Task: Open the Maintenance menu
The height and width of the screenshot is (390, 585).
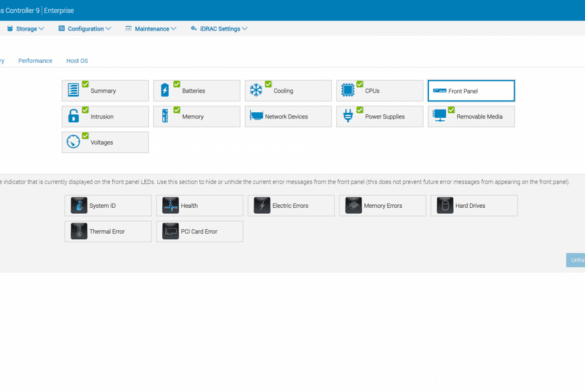Action: click(x=151, y=29)
